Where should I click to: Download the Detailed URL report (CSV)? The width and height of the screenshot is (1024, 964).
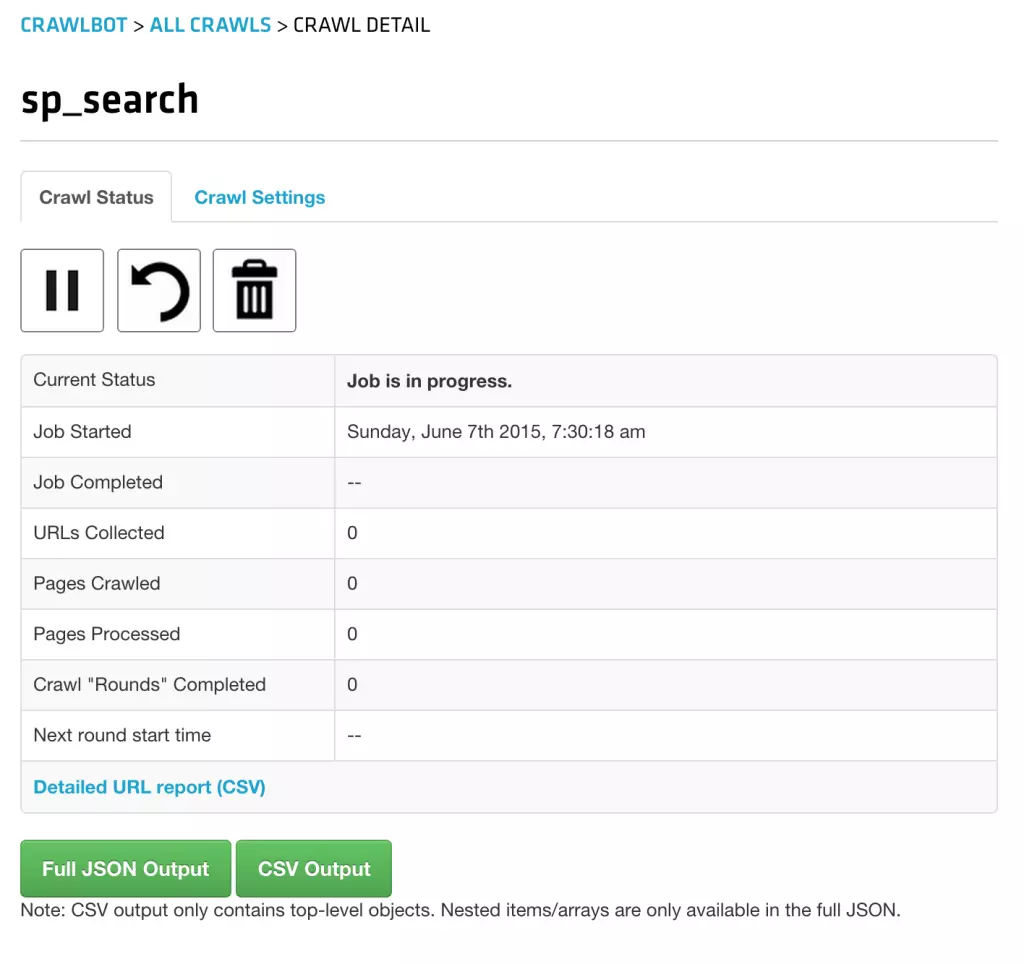point(149,787)
